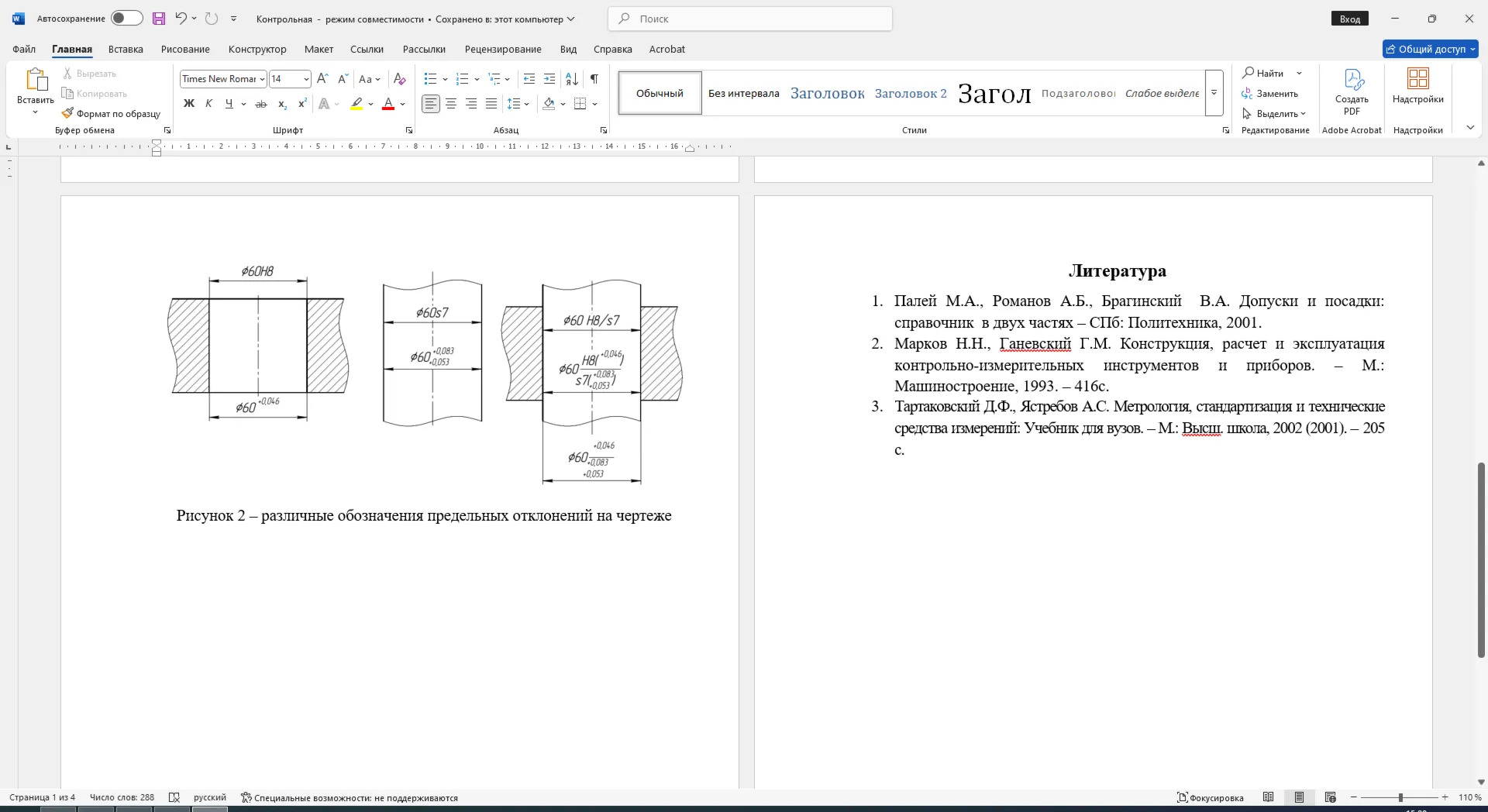This screenshot has height=812, width=1488.
Task: Click the sort A-Z icon
Action: [x=572, y=79]
